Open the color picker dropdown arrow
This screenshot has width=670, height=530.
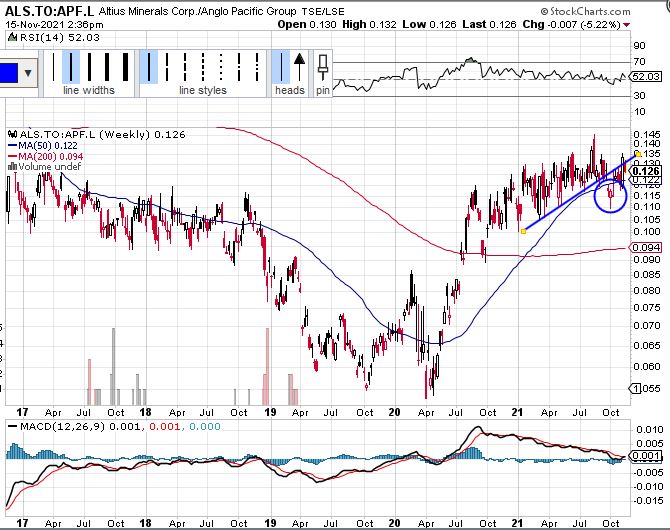click(27, 72)
